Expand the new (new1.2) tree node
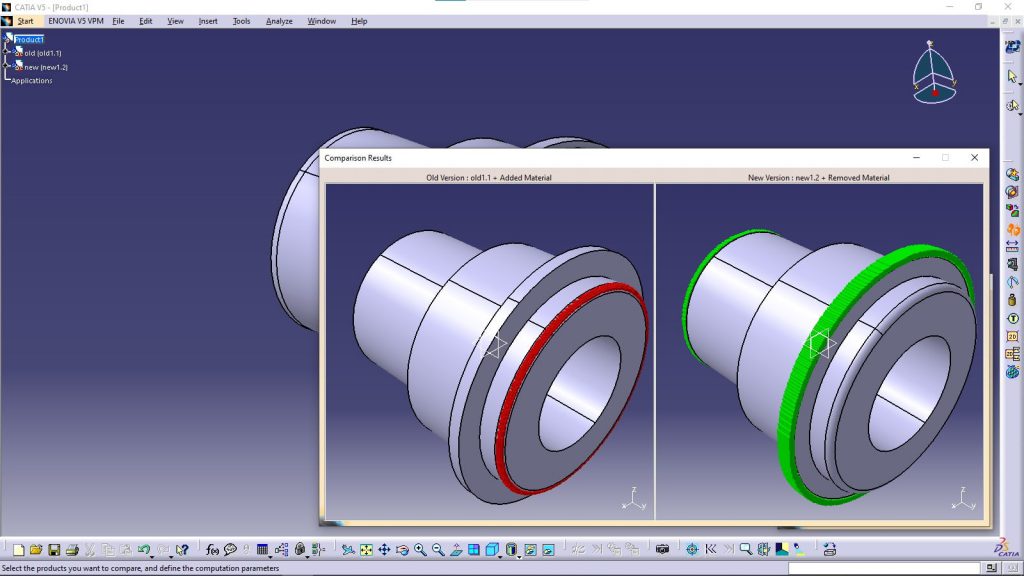The height and width of the screenshot is (576, 1024). pos(7,66)
